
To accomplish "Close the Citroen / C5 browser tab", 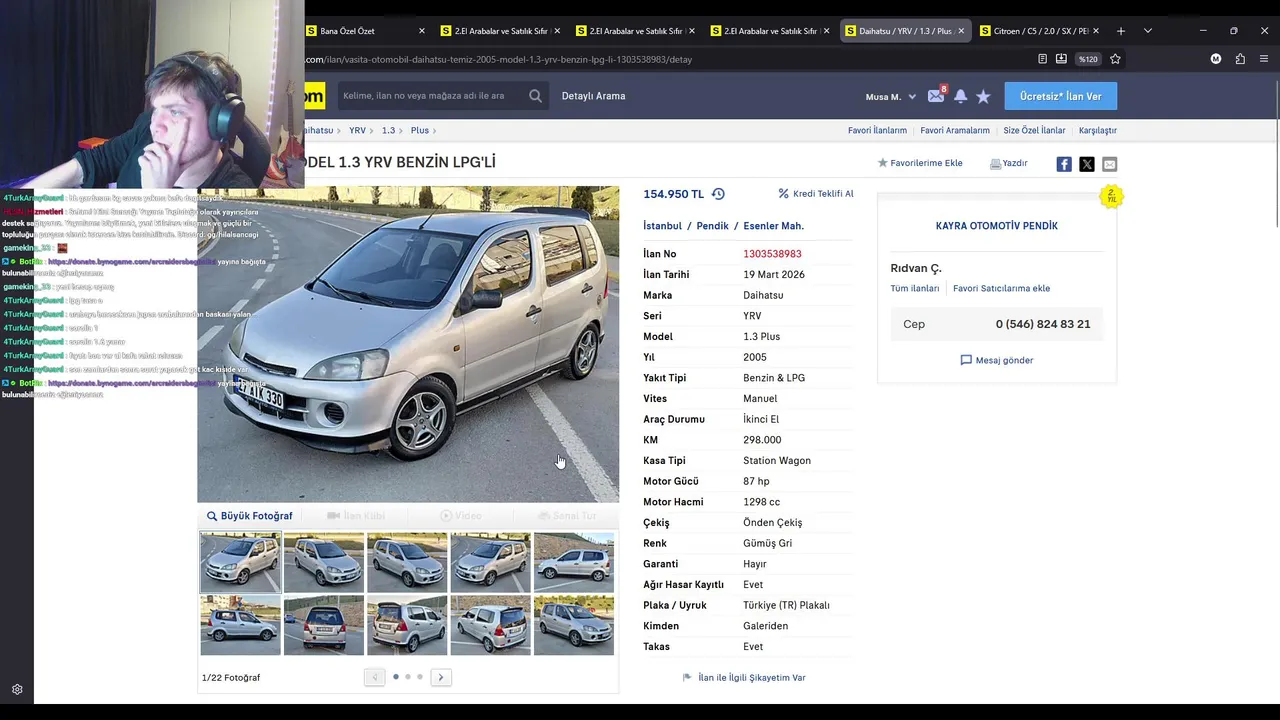I will 1096,31.
